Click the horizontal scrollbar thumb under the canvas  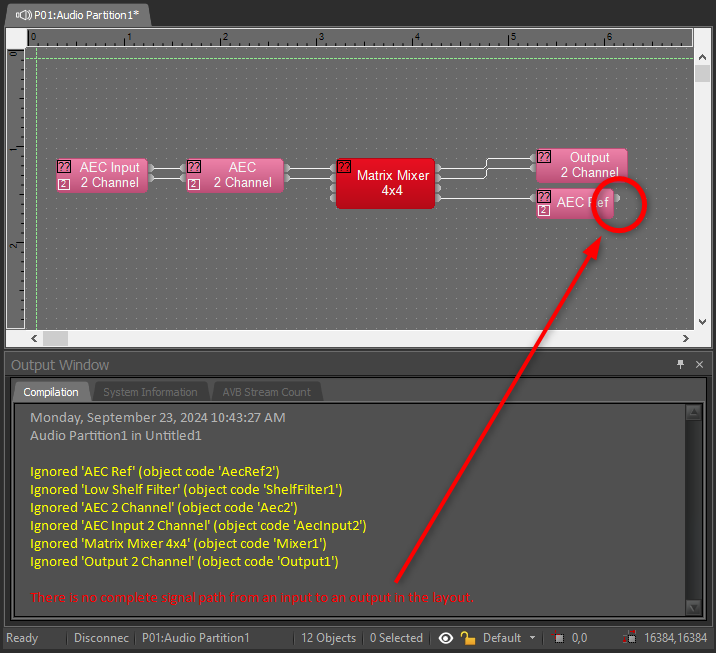click(55, 339)
